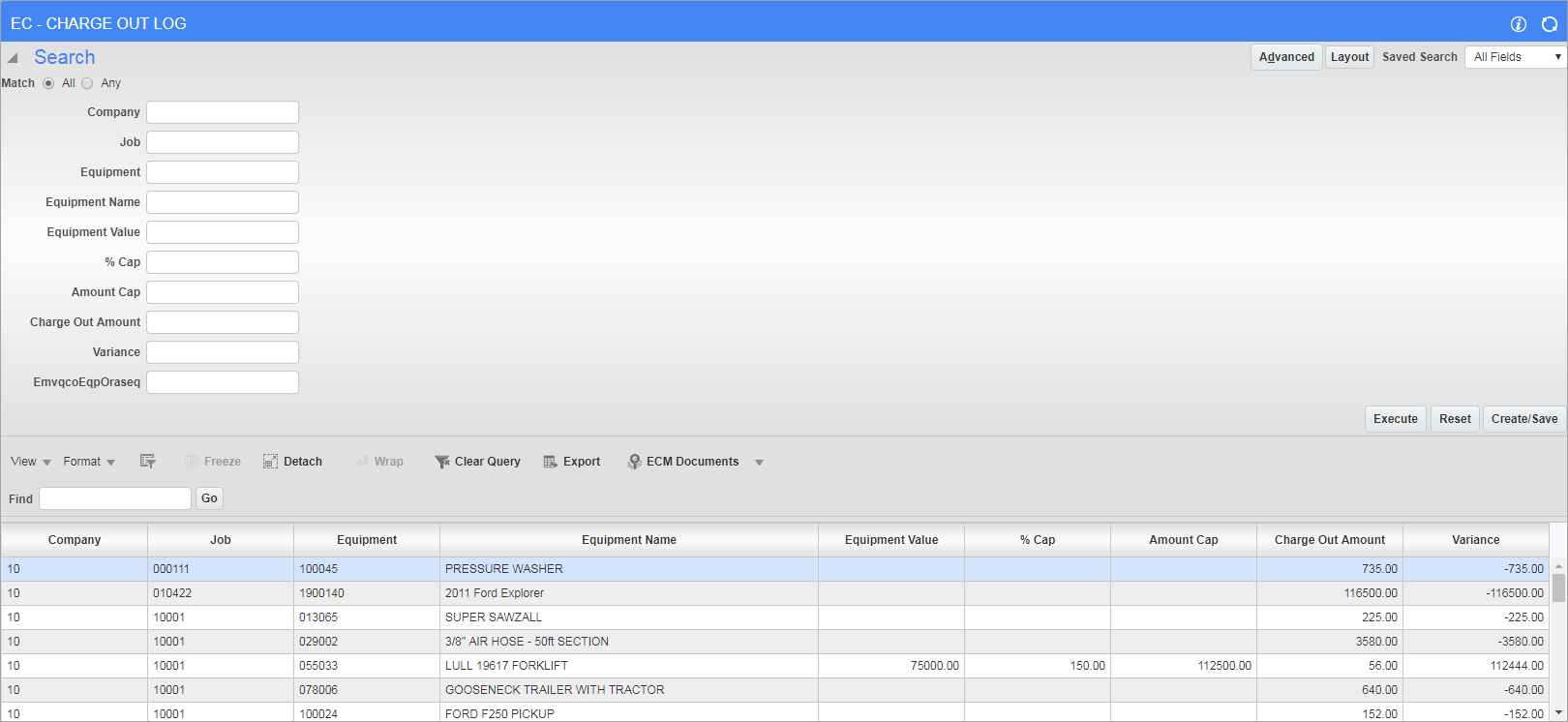
Task: Collapse the Search panel triangle
Action: [13, 58]
